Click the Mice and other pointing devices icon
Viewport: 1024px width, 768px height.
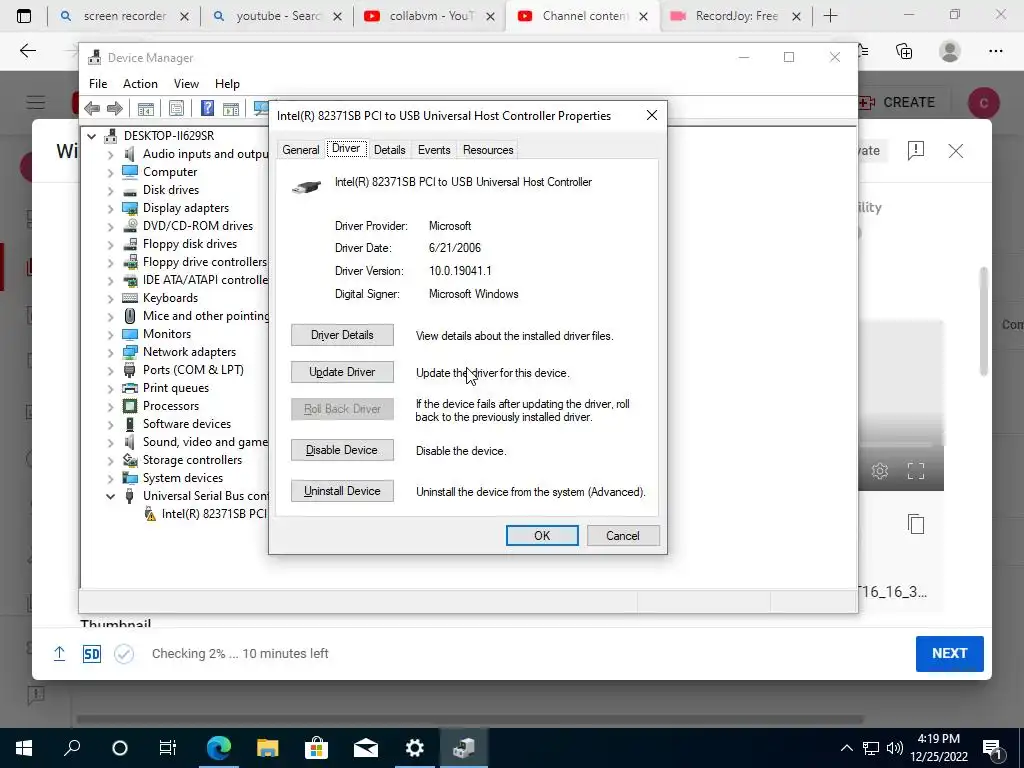[130, 316]
